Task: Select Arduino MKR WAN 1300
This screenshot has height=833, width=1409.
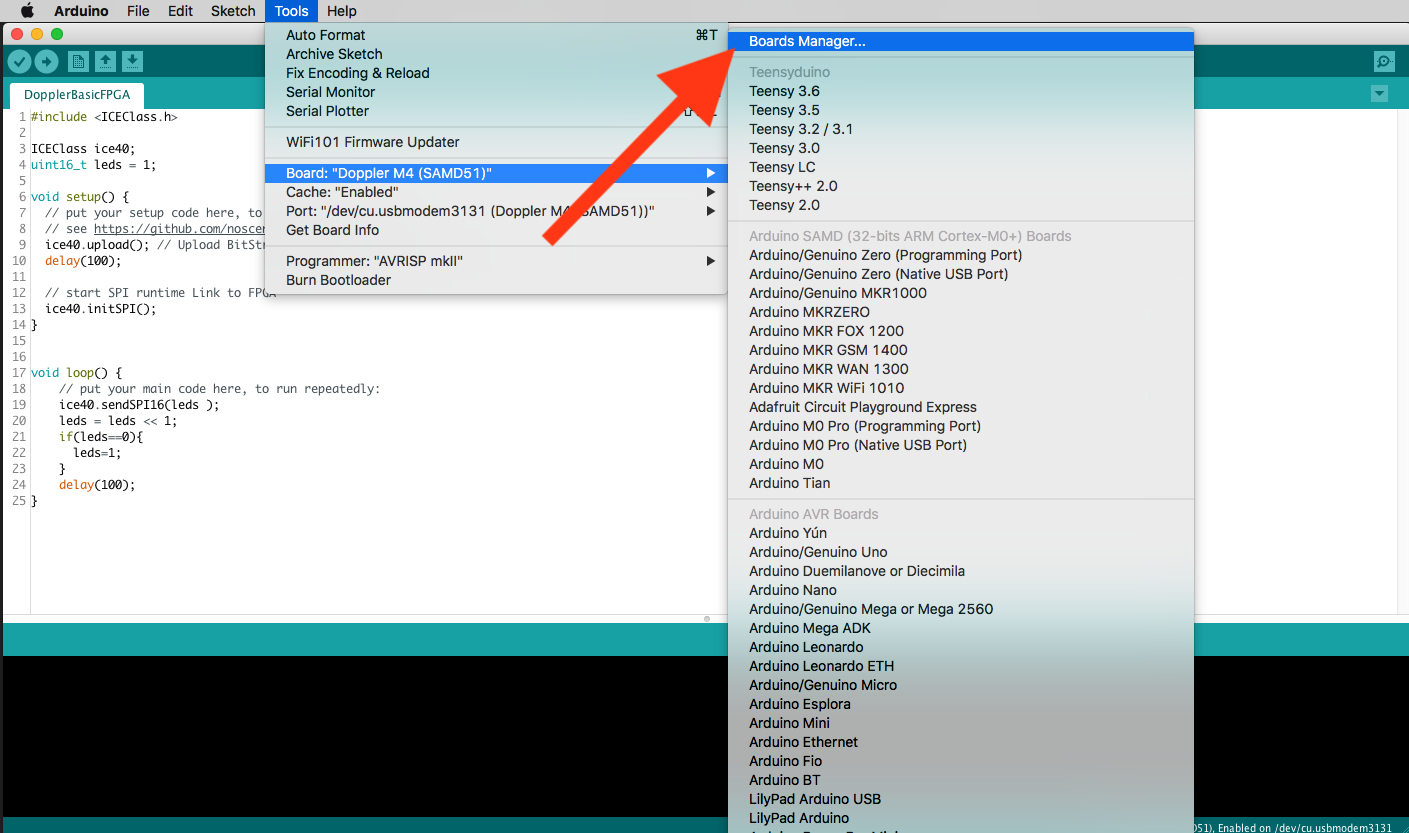Action: click(x=961, y=369)
